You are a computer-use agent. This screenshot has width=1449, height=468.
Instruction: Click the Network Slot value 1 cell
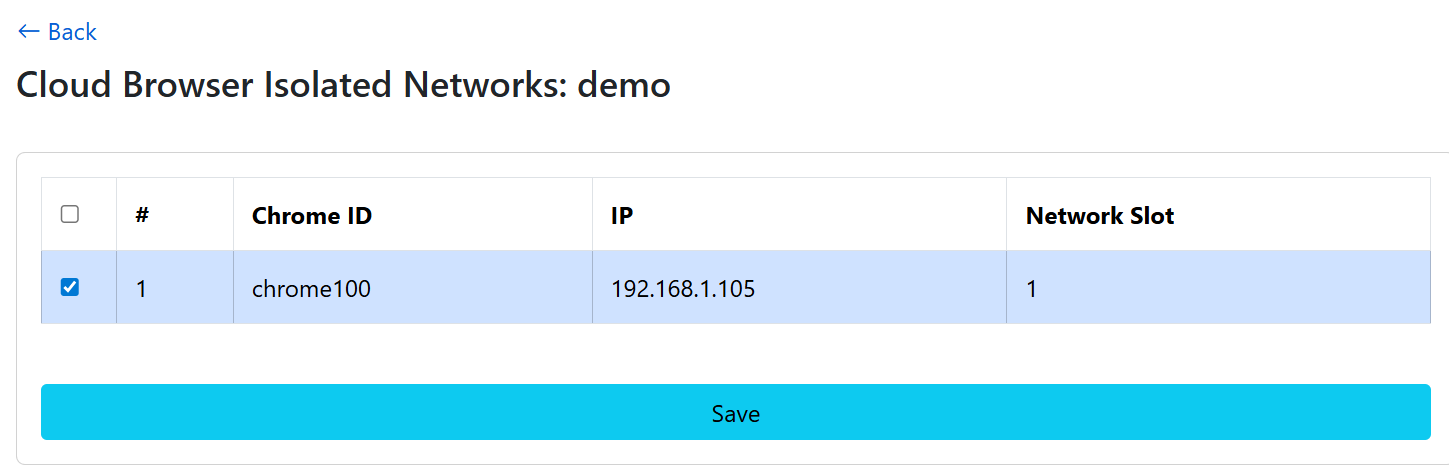point(1219,288)
